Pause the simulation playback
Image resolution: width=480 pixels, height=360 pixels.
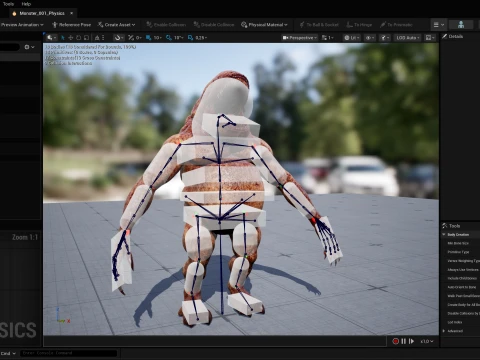click(x=404, y=341)
